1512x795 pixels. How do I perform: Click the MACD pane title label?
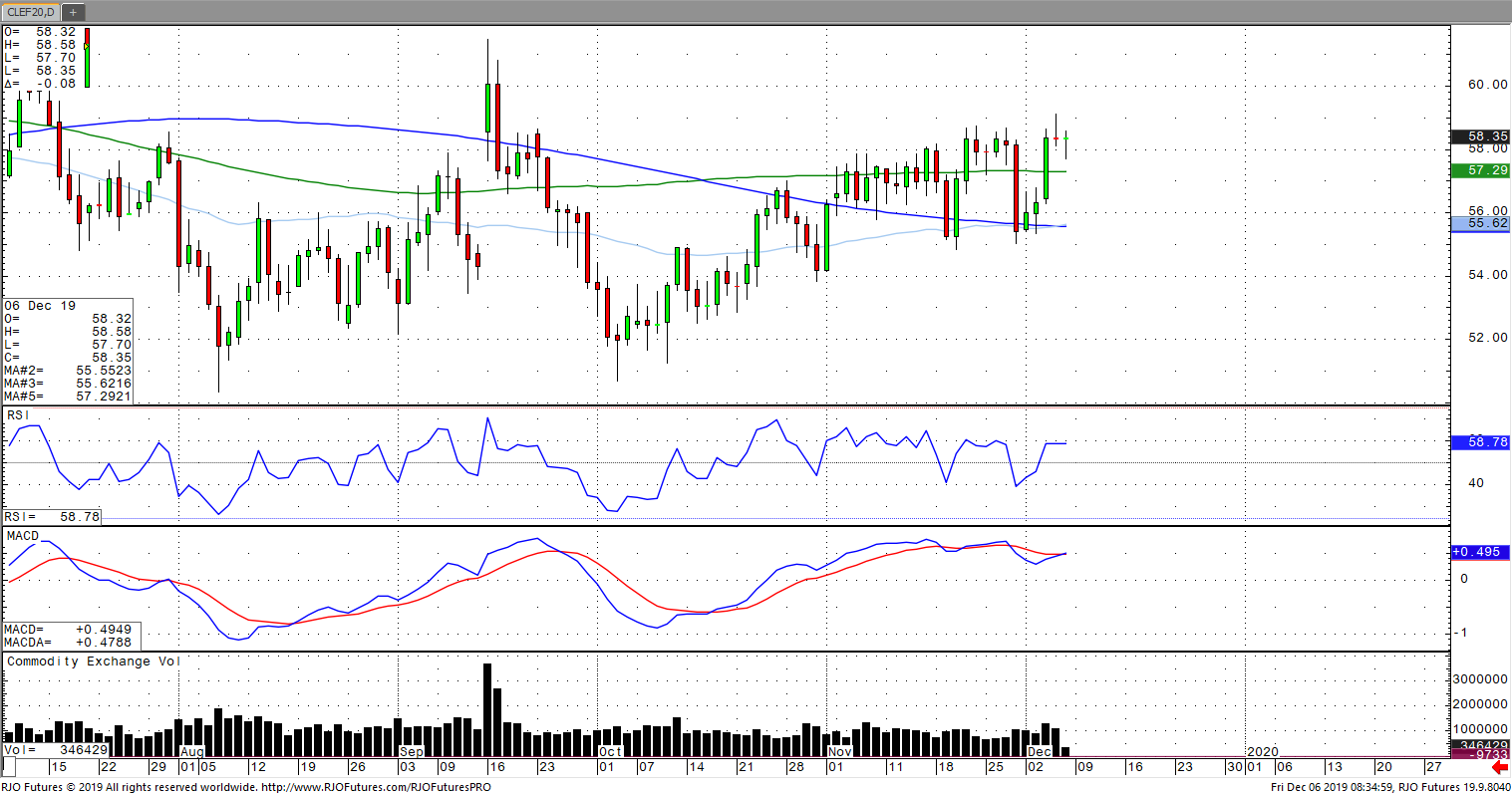23,536
